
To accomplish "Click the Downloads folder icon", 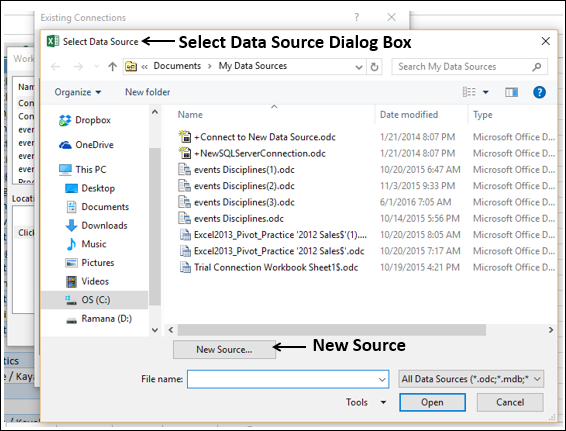I will pos(71,226).
